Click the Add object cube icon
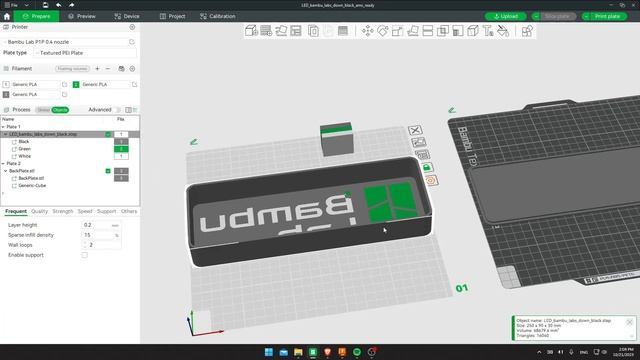 coord(251,31)
